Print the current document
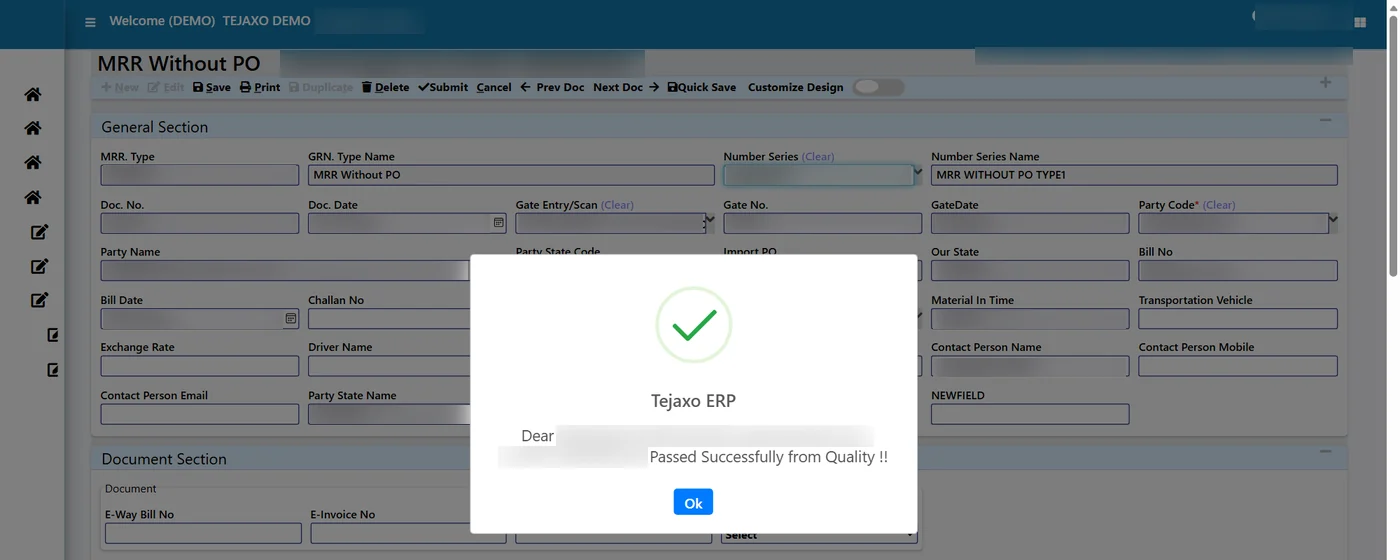Screen dimensions: 1400x560 (260, 87)
